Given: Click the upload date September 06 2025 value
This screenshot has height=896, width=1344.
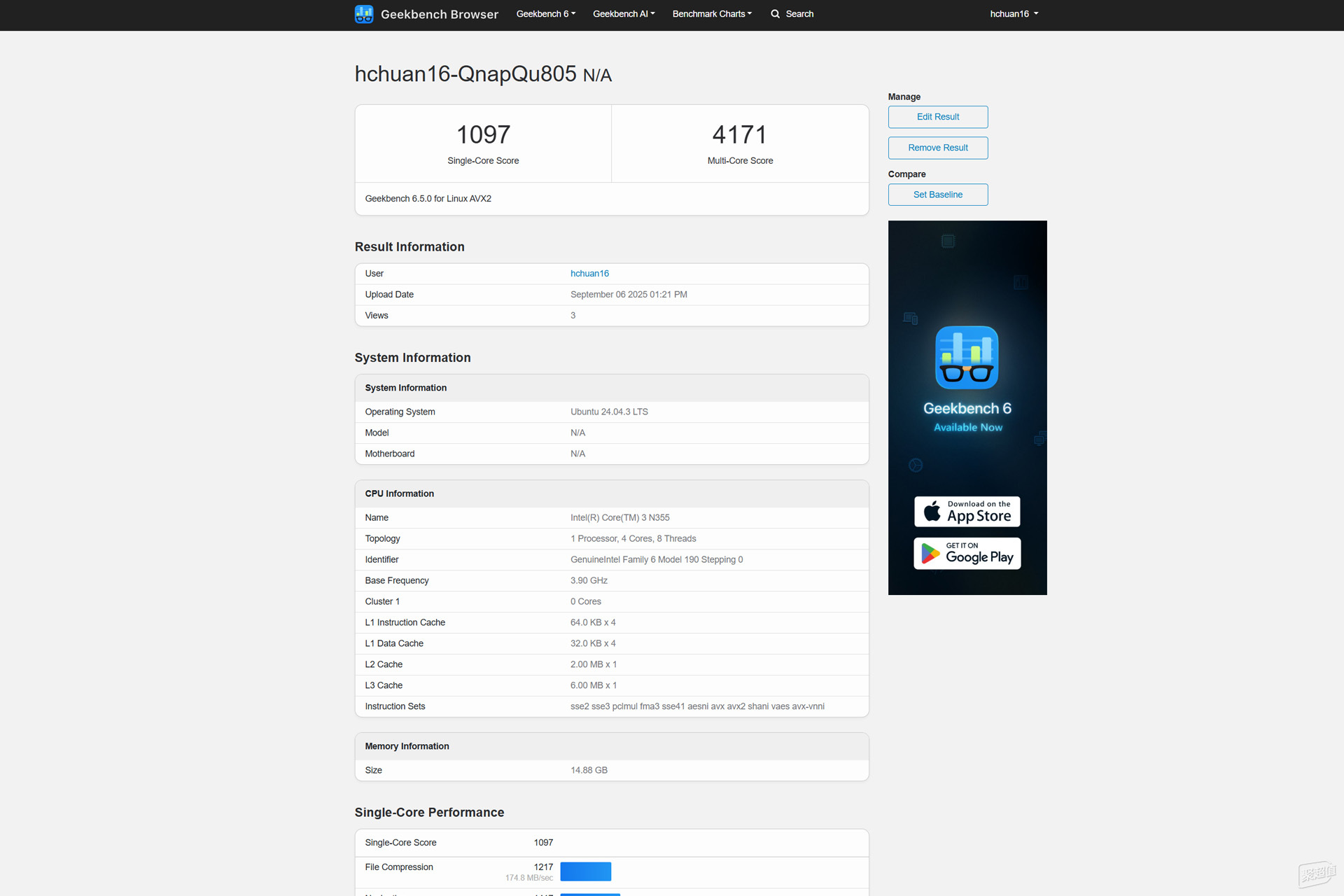Looking at the screenshot, I should click(629, 295).
